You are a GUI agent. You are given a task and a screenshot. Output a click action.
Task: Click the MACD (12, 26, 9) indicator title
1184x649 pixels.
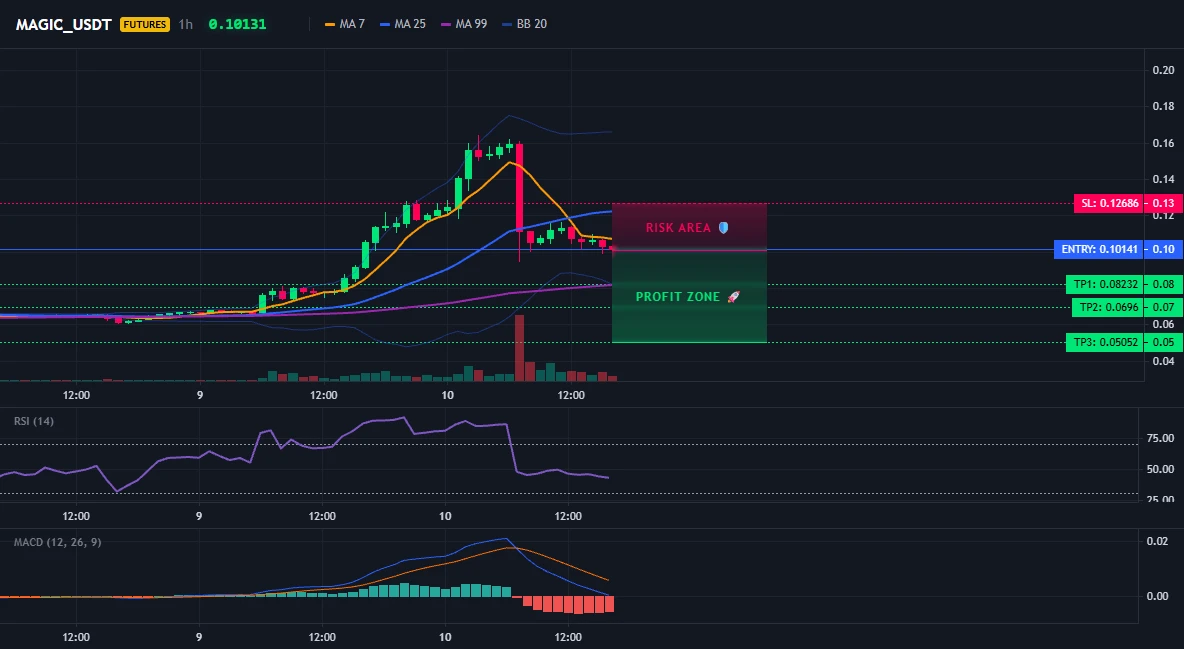pyautogui.click(x=57, y=542)
